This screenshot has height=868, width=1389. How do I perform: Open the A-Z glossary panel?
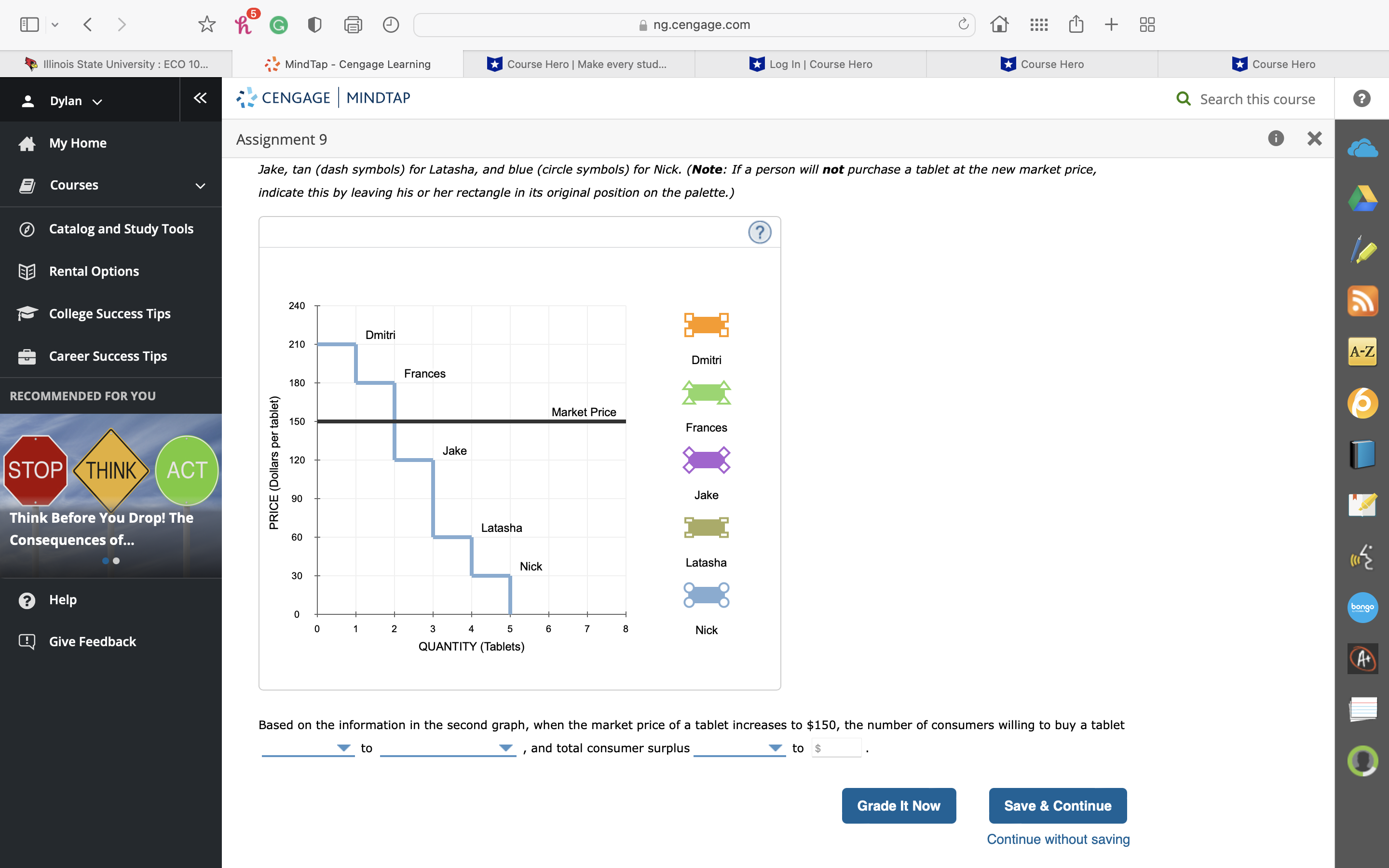click(1362, 351)
